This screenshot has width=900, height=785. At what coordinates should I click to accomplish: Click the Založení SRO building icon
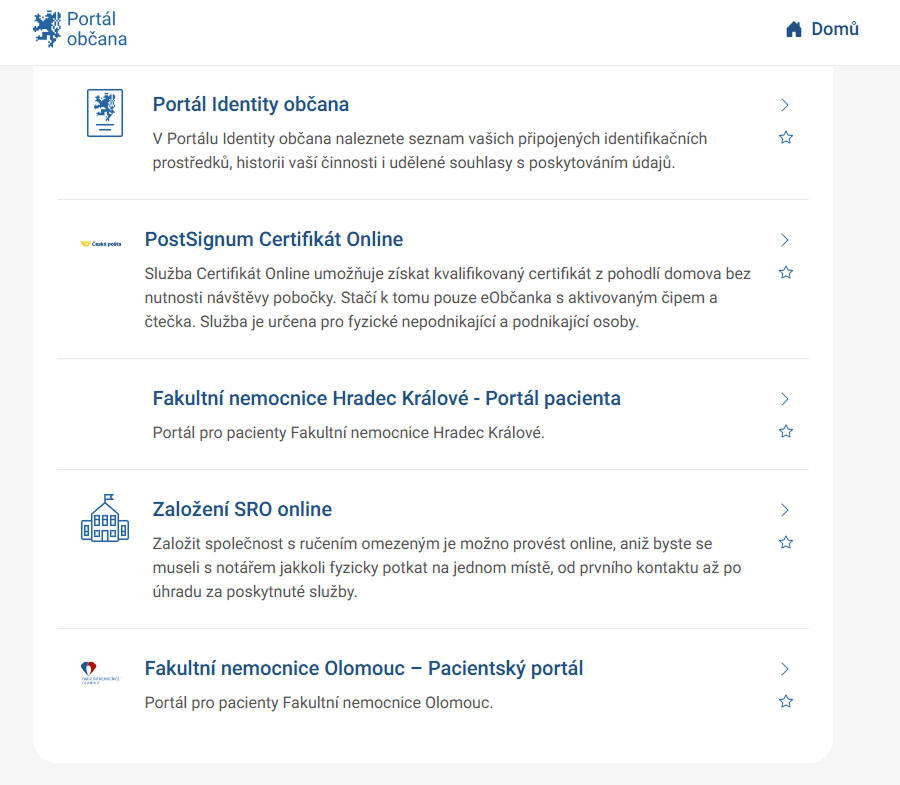[x=105, y=517]
